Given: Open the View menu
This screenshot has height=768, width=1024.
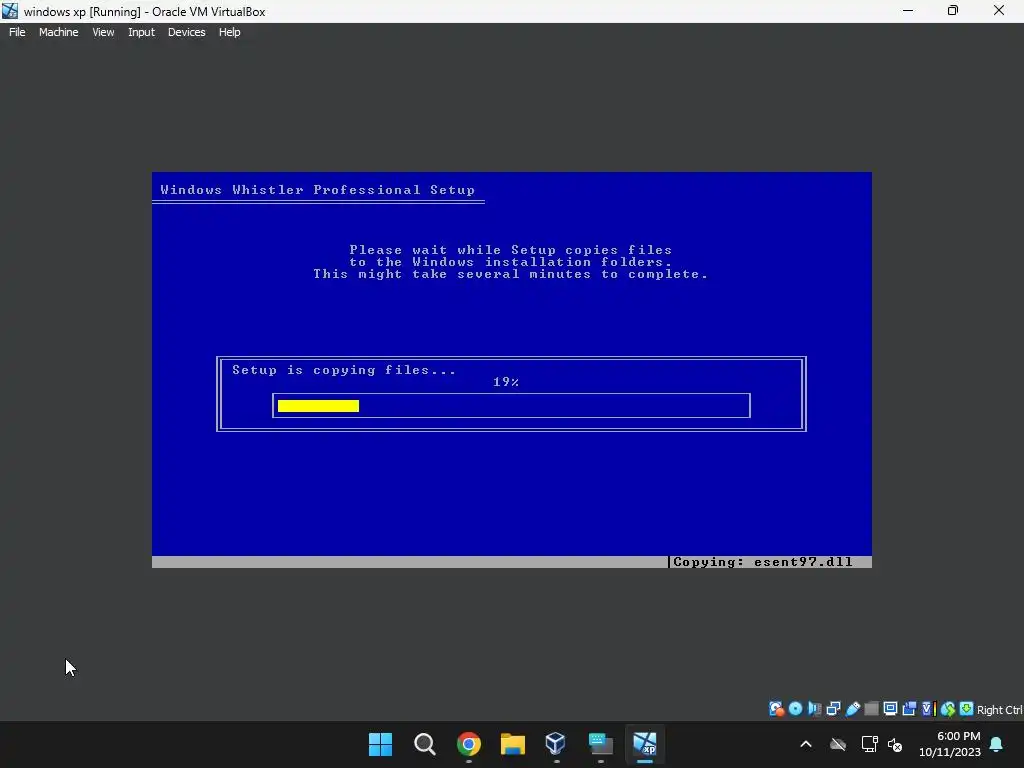Looking at the screenshot, I should point(103,32).
